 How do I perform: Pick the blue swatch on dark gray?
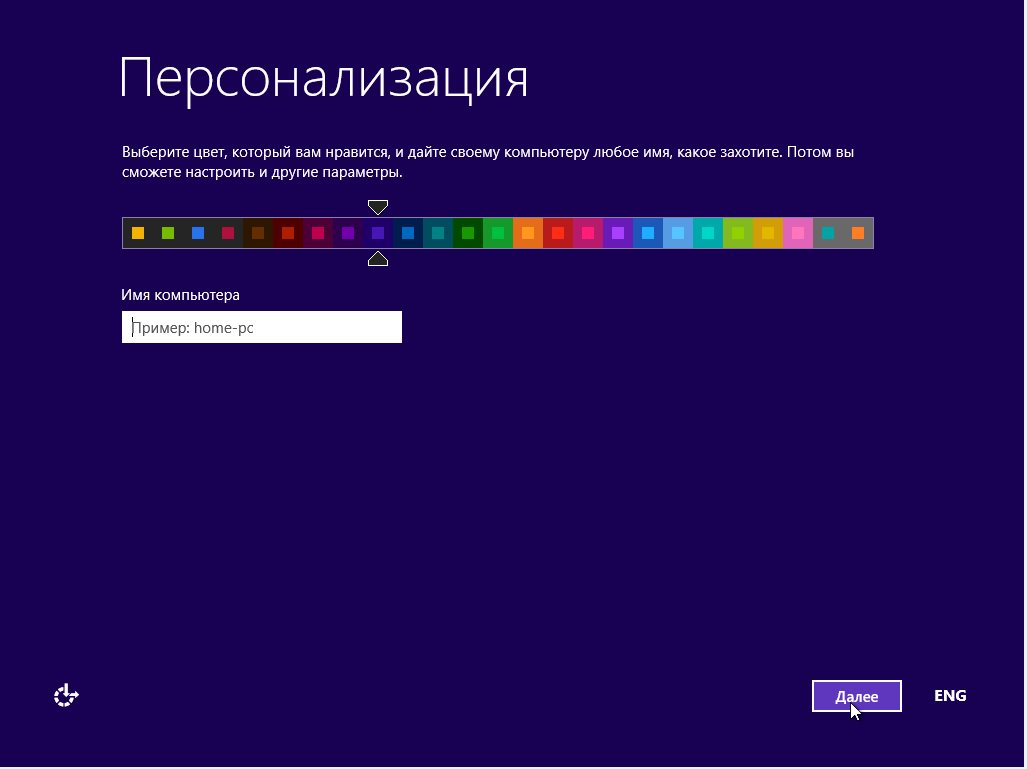coord(198,234)
